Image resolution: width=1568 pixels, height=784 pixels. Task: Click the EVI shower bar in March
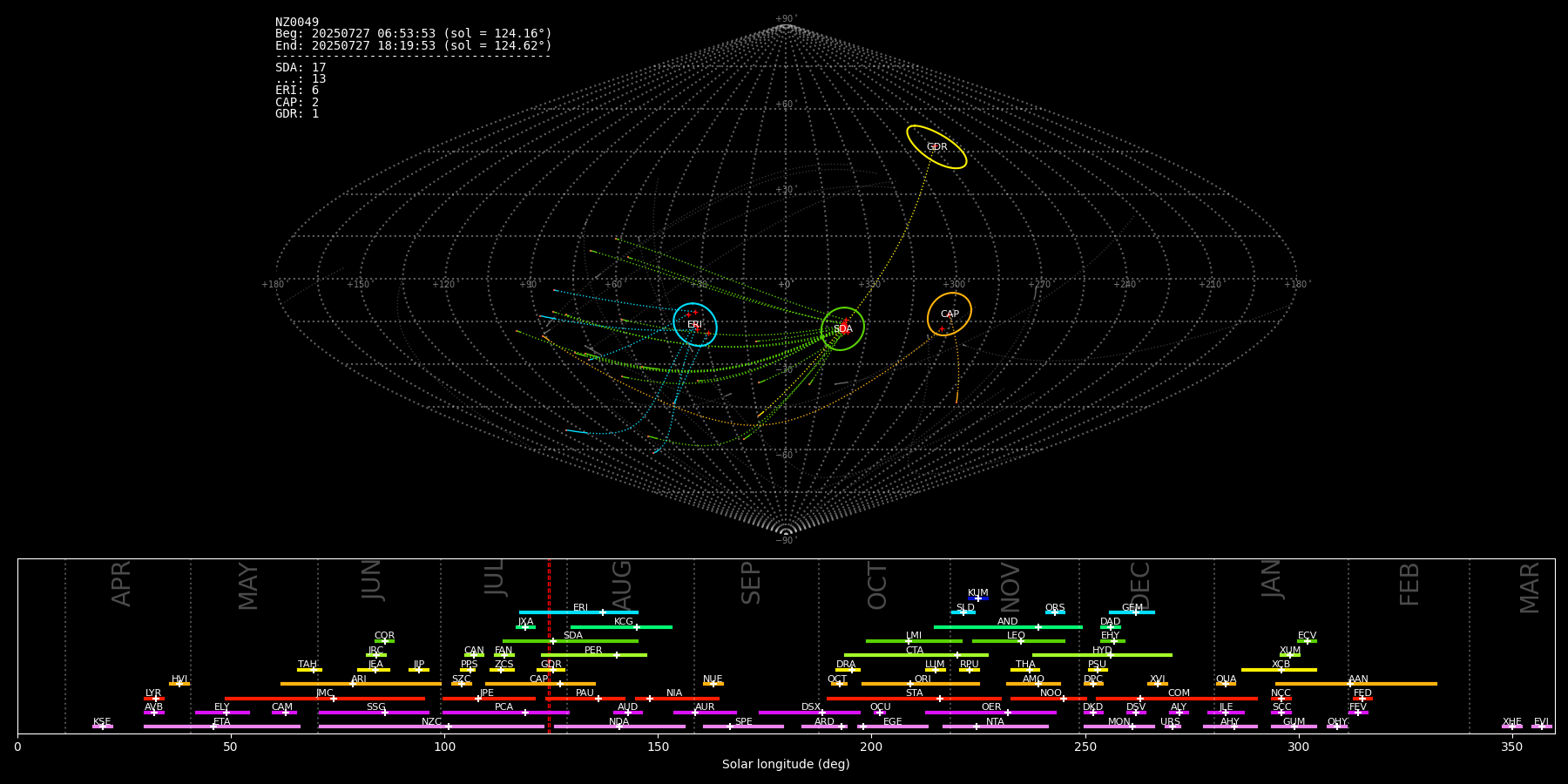1542,727
